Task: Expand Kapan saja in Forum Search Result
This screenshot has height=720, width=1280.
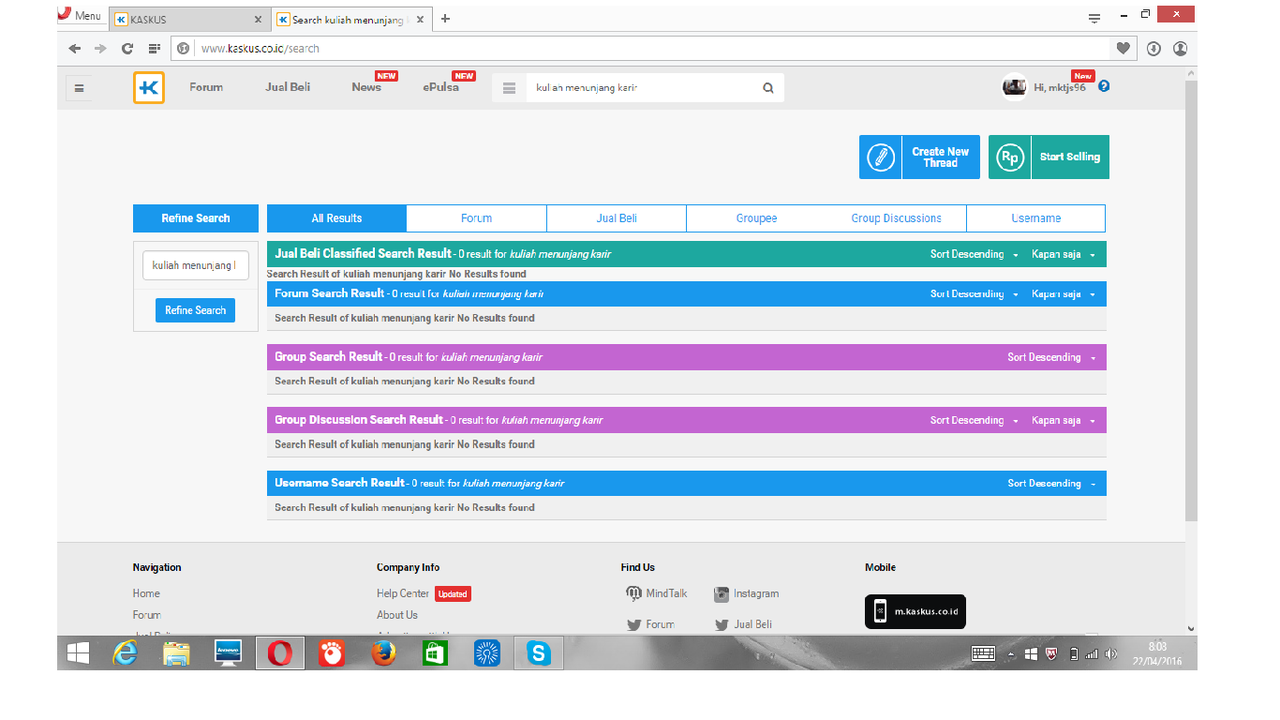Action: click(1063, 294)
